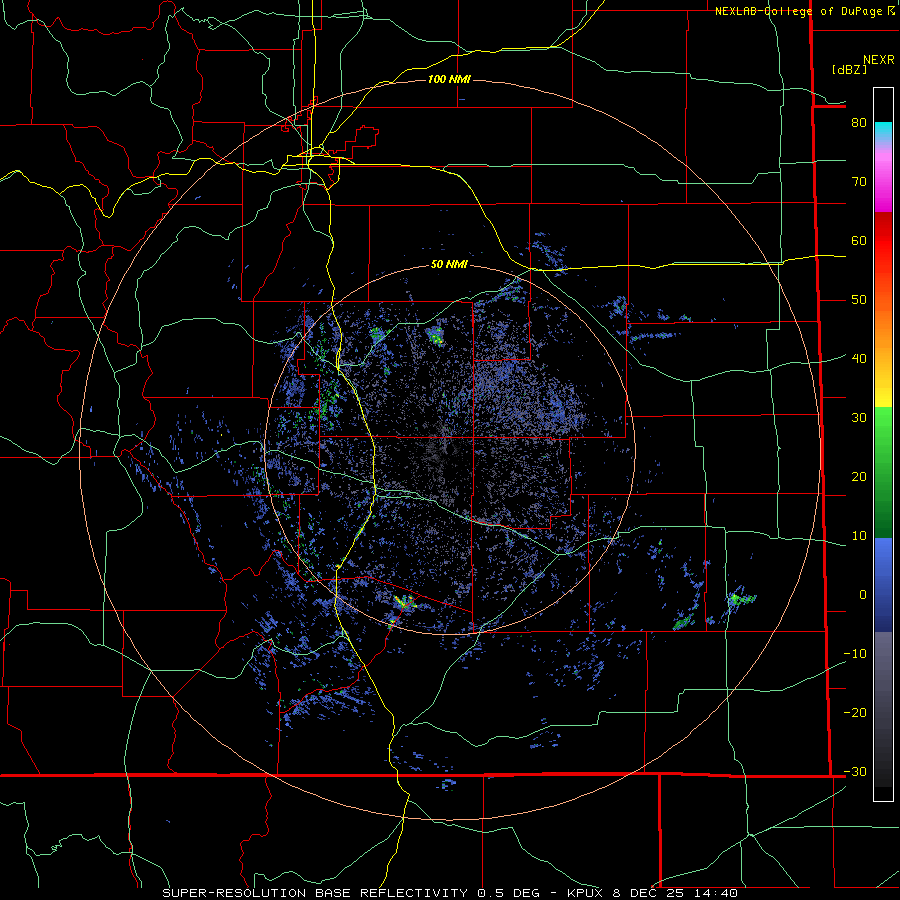
Task: Click the [dBZ] unit label
Action: (850, 69)
